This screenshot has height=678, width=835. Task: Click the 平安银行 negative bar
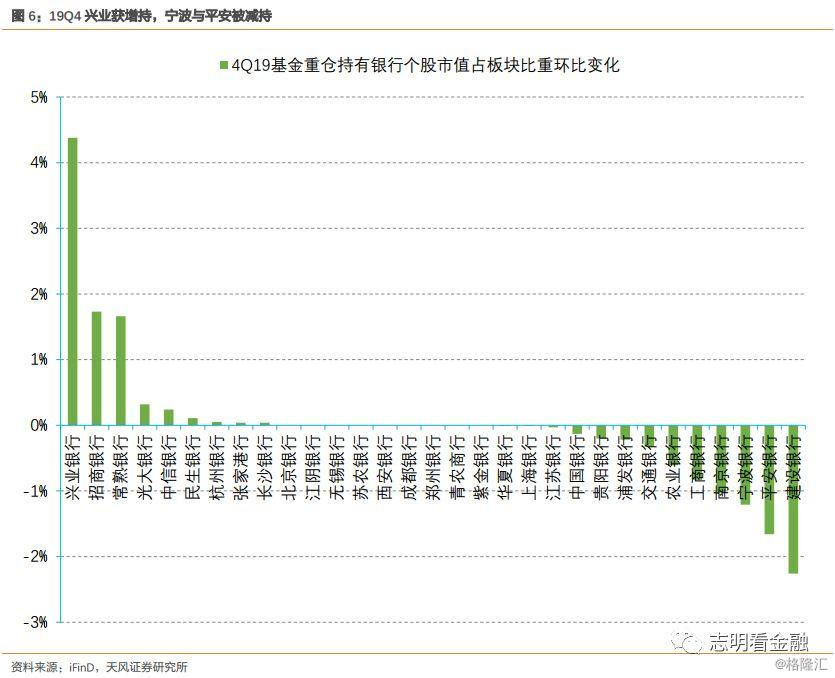(769, 479)
